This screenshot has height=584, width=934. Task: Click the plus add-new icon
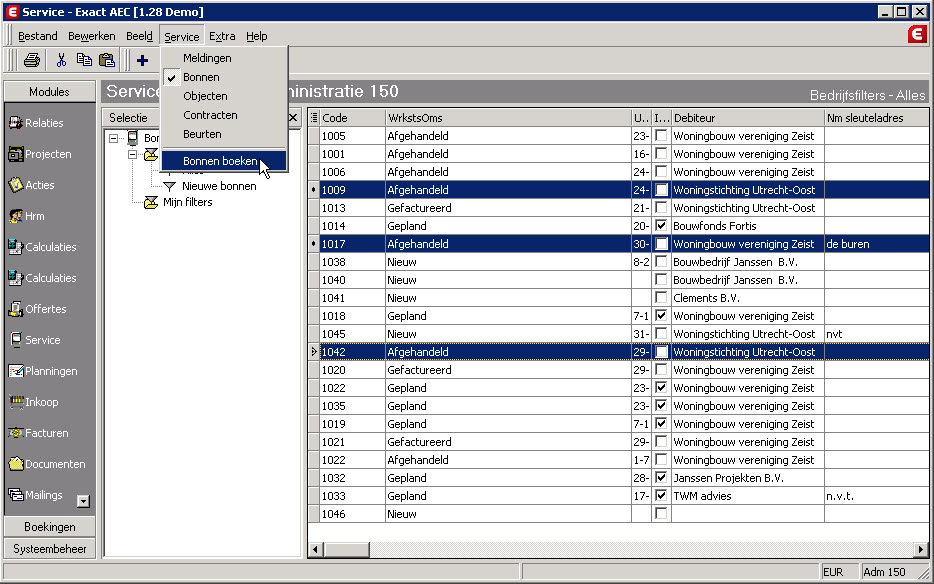tap(142, 60)
